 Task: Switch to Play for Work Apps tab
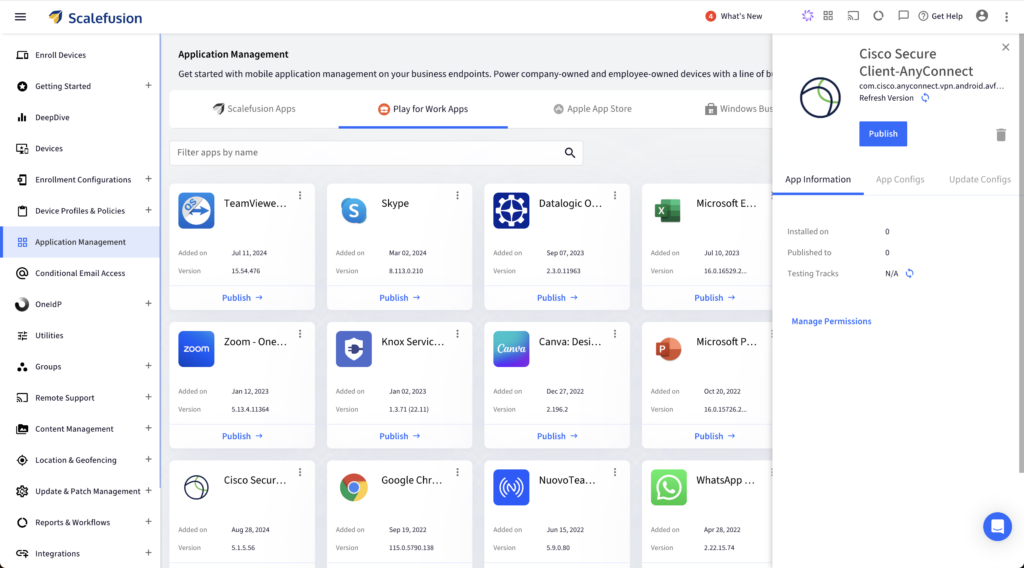(x=423, y=109)
